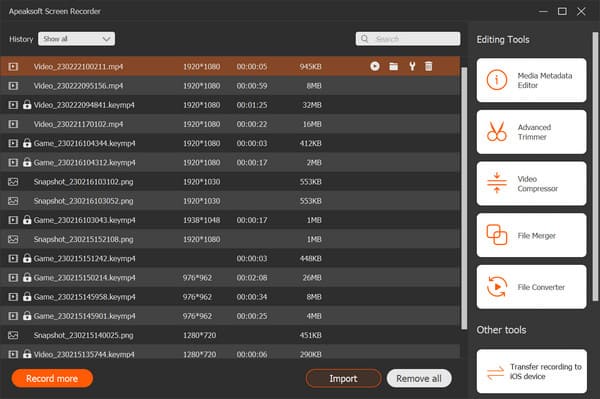Click the Remove all button
600x399 pixels.
[x=419, y=378]
